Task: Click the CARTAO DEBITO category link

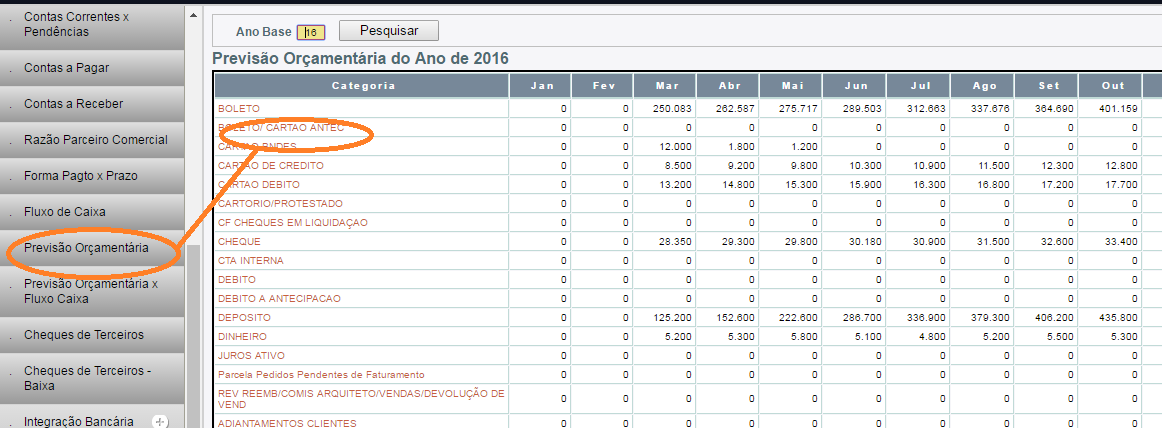Action: tap(258, 184)
